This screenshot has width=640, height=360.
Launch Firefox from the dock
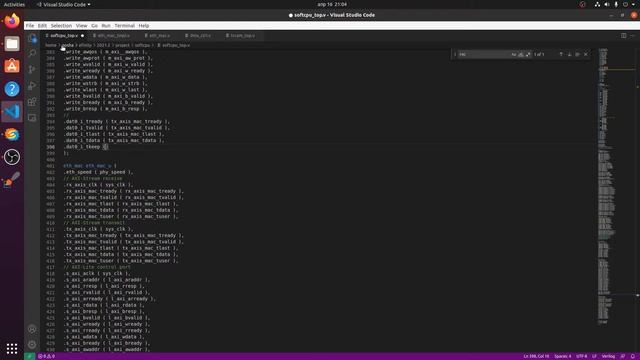[12, 20]
